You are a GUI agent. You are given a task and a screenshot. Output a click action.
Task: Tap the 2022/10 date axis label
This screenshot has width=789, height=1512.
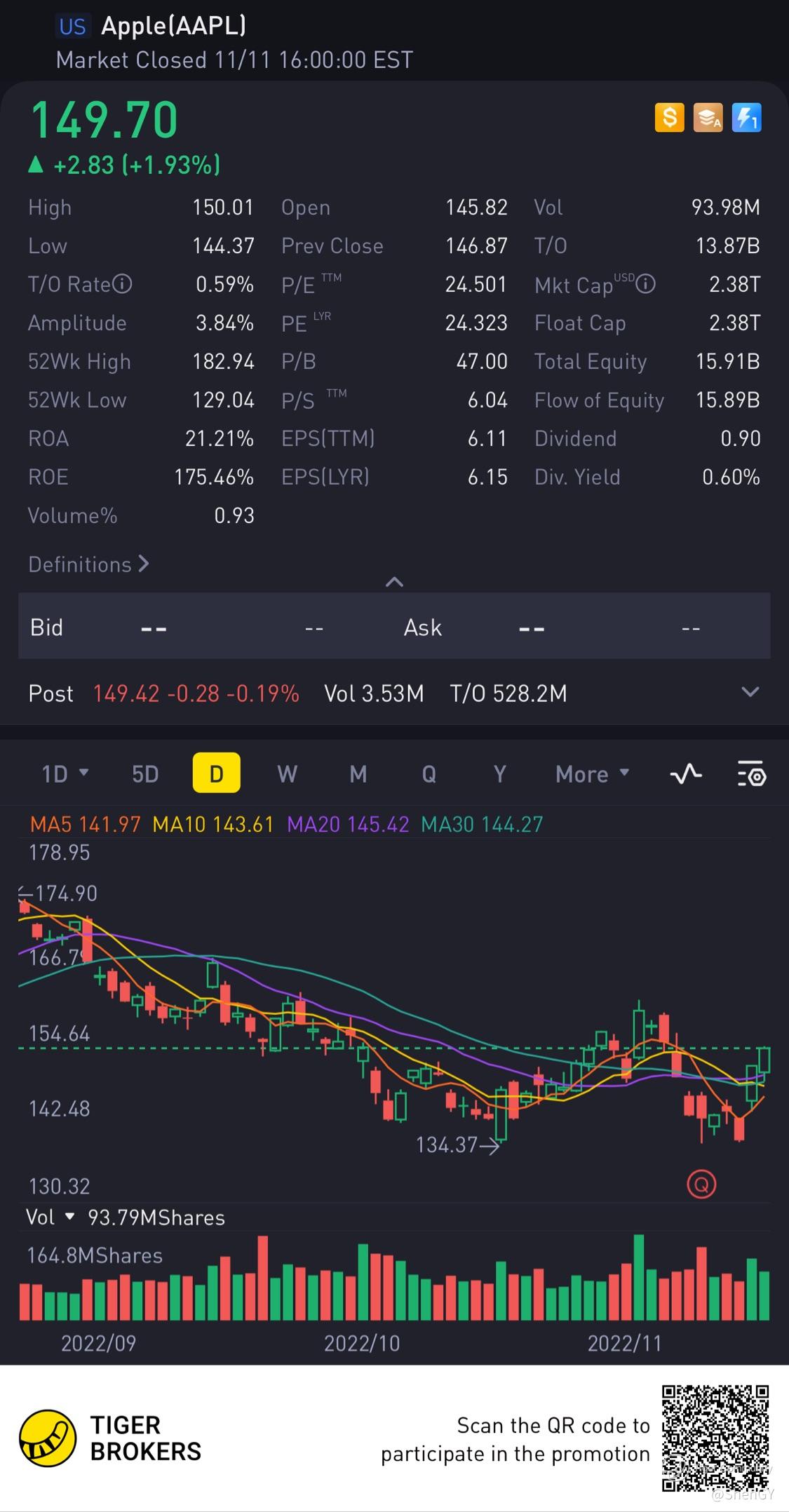362,1343
